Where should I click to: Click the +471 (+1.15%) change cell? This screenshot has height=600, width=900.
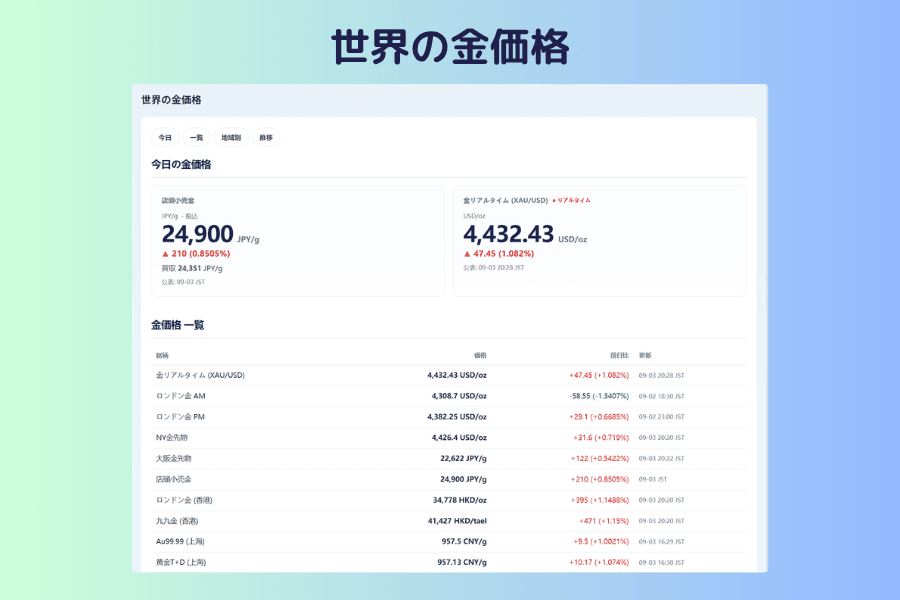coord(604,521)
